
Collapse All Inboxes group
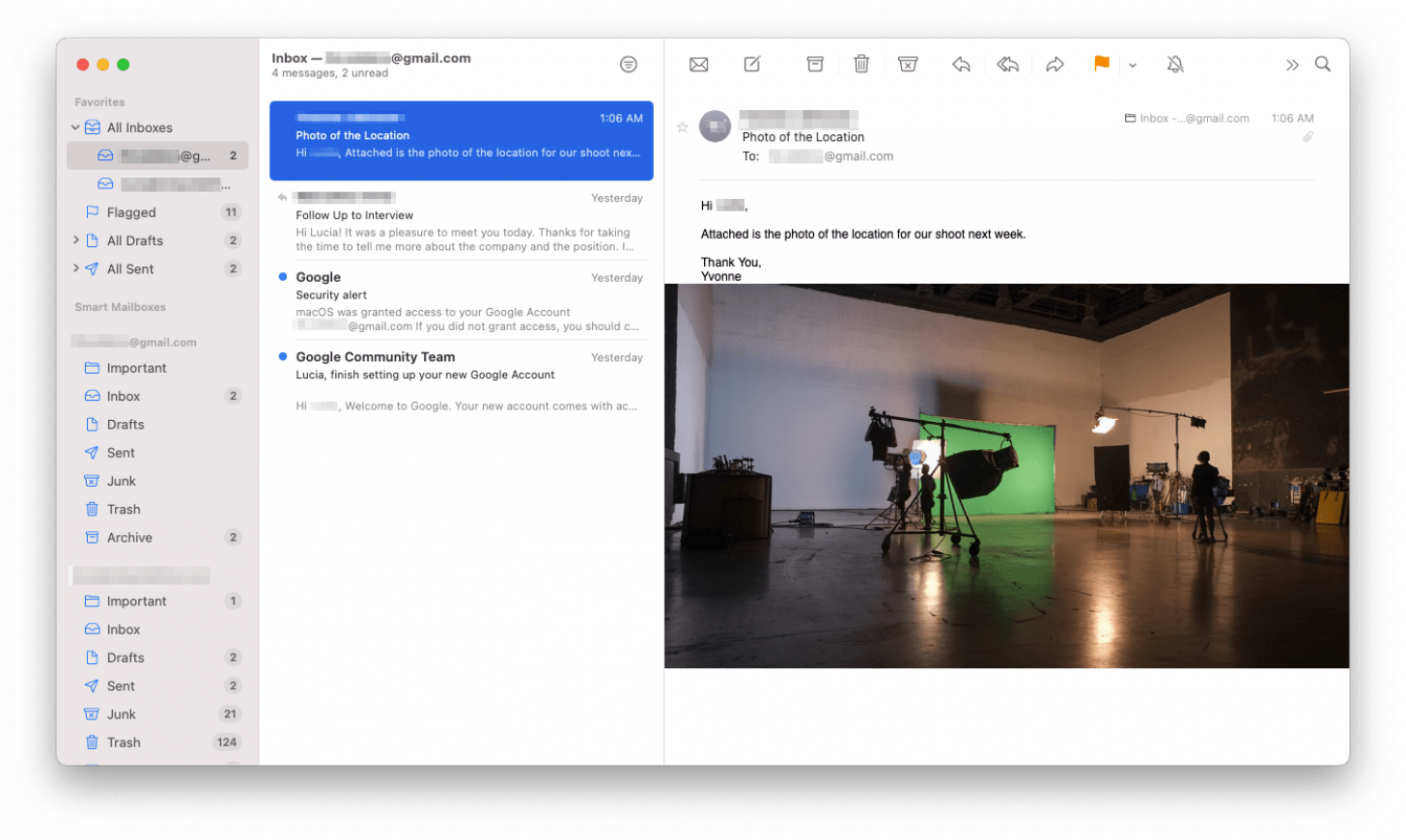point(75,127)
